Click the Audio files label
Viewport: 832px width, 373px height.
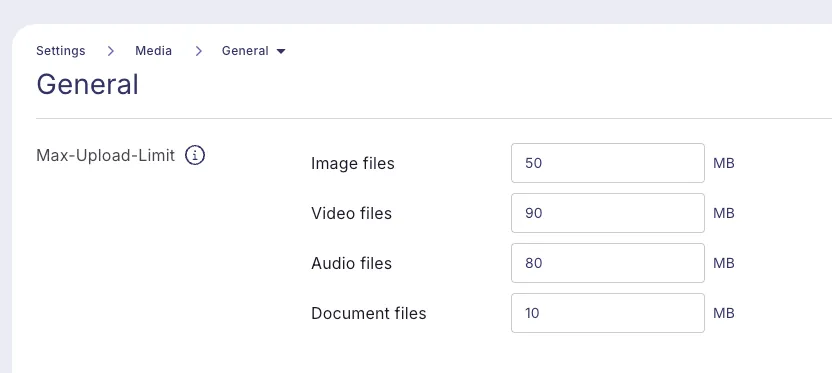[x=351, y=263]
